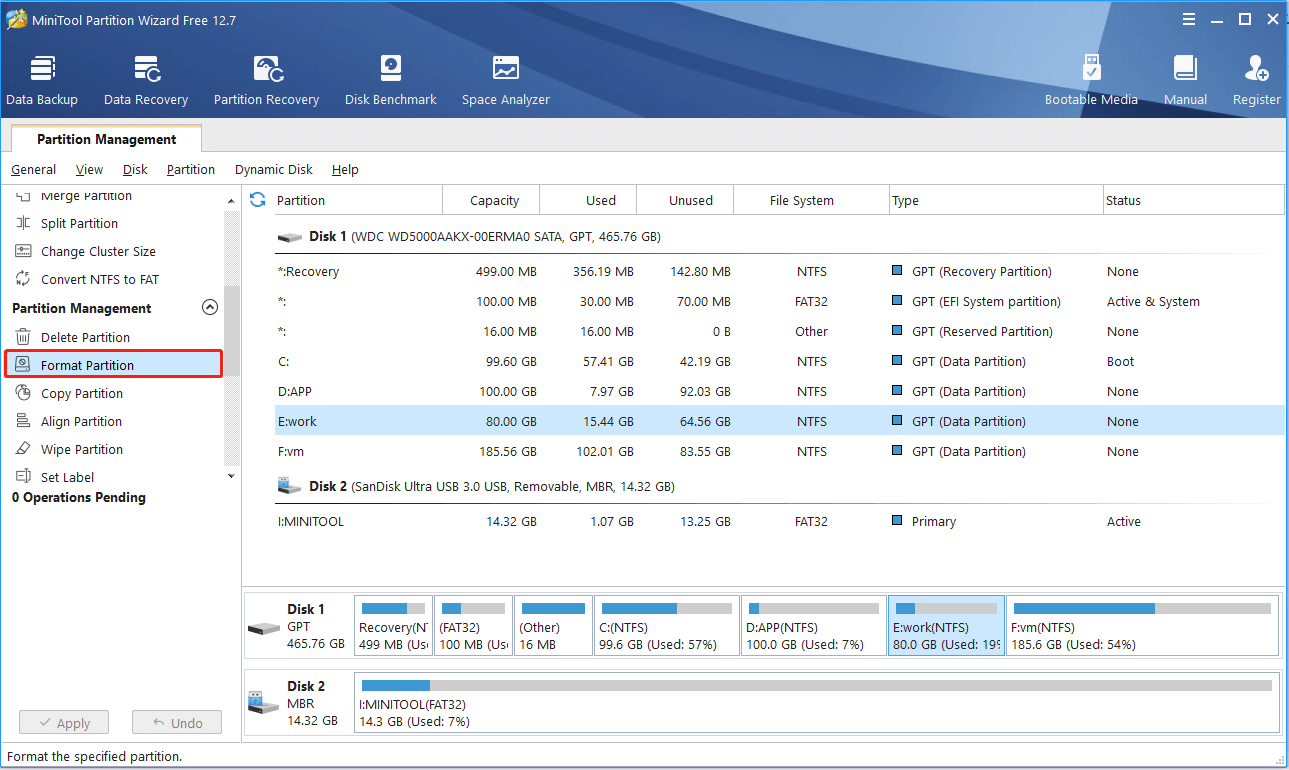Open the hamburger menu in the title bar
1289x770 pixels.
[1188, 19]
